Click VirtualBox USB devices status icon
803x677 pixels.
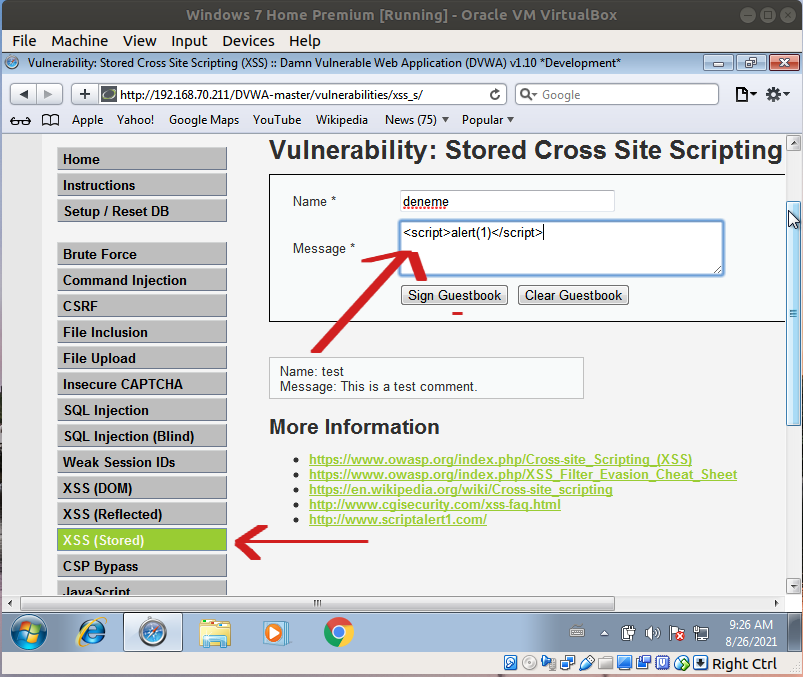point(587,663)
